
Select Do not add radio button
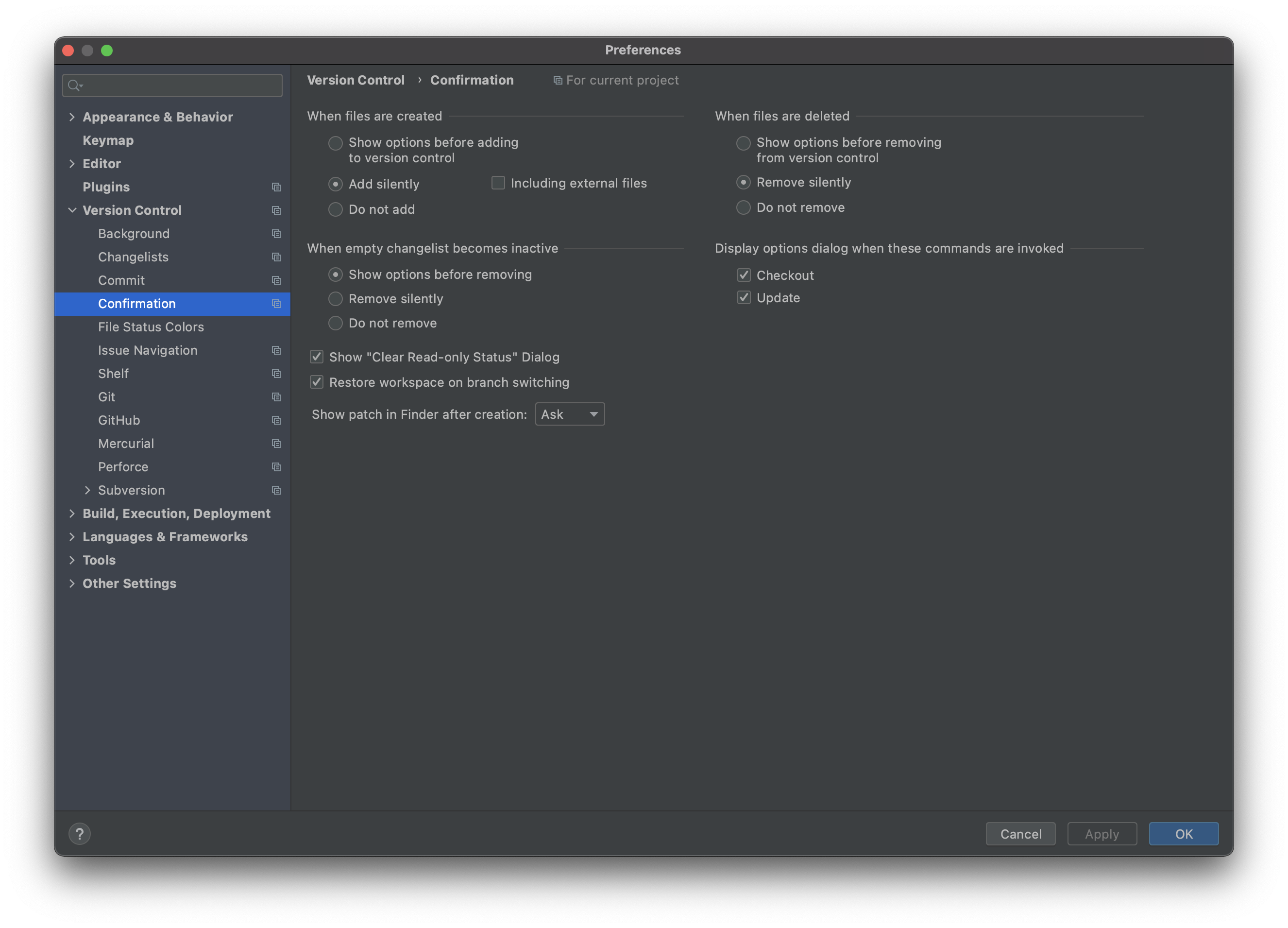(336, 209)
